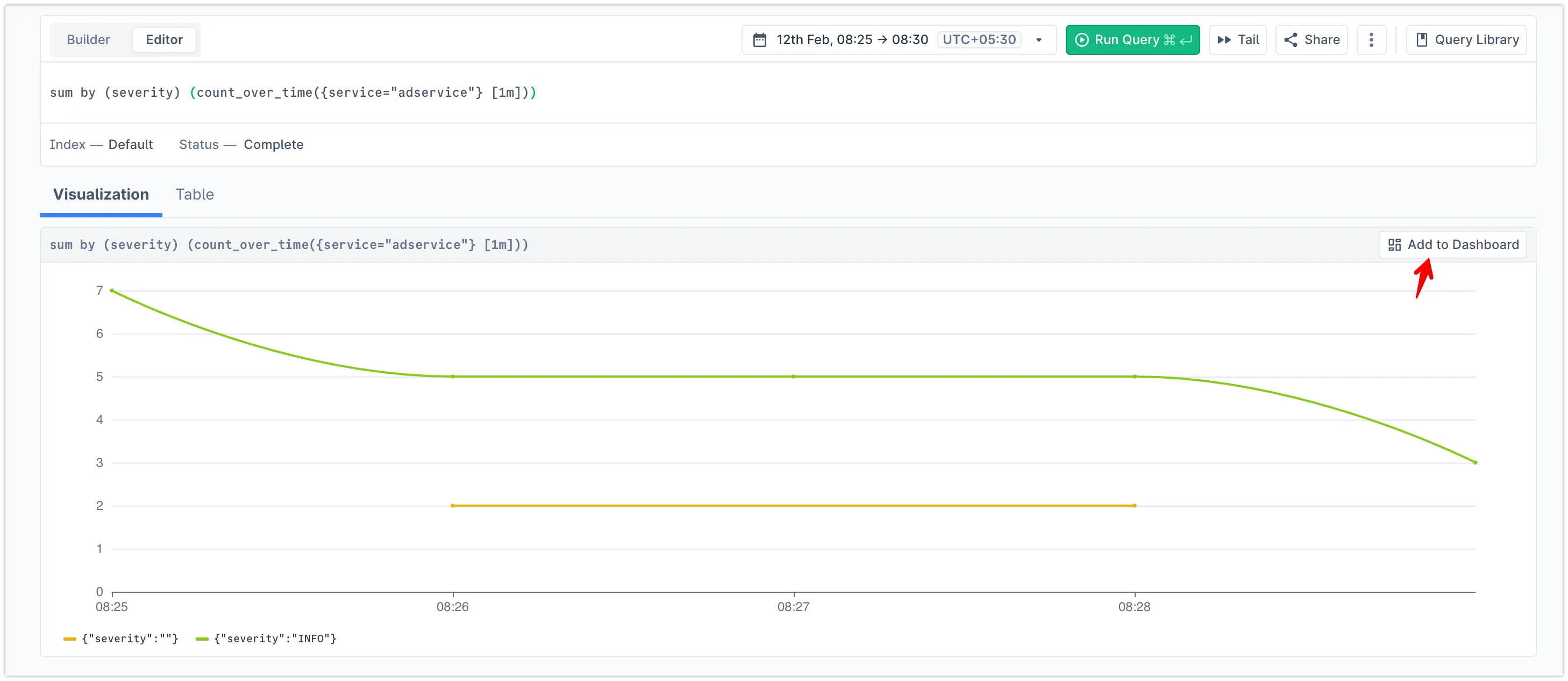Open the UTC+05:30 timezone selector

pyautogui.click(x=979, y=40)
